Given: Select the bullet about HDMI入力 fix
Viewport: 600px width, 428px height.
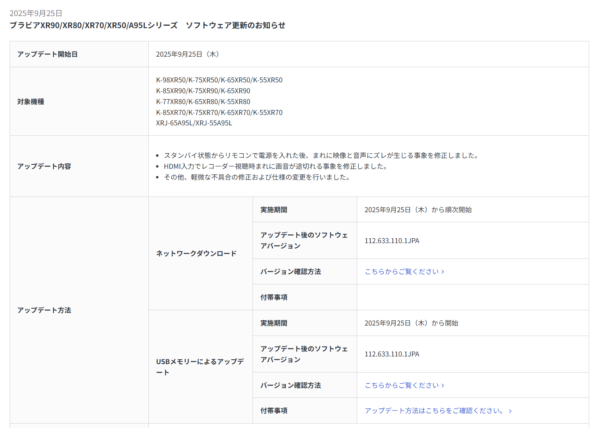Looking at the screenshot, I should click(x=275, y=166).
